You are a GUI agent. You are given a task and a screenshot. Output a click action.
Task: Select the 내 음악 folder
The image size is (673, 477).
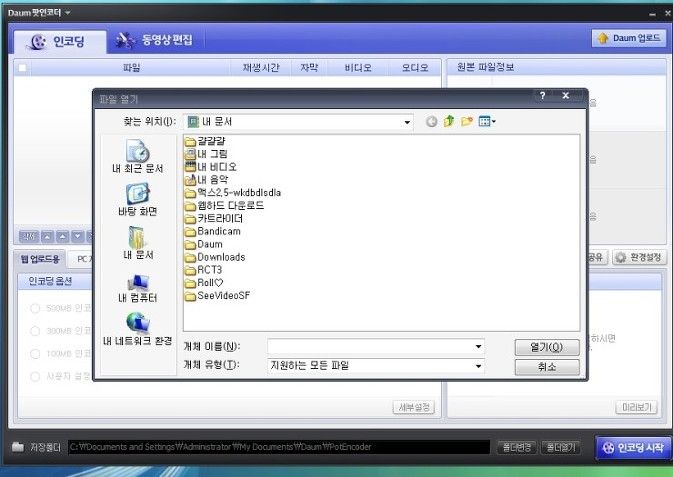click(206, 180)
